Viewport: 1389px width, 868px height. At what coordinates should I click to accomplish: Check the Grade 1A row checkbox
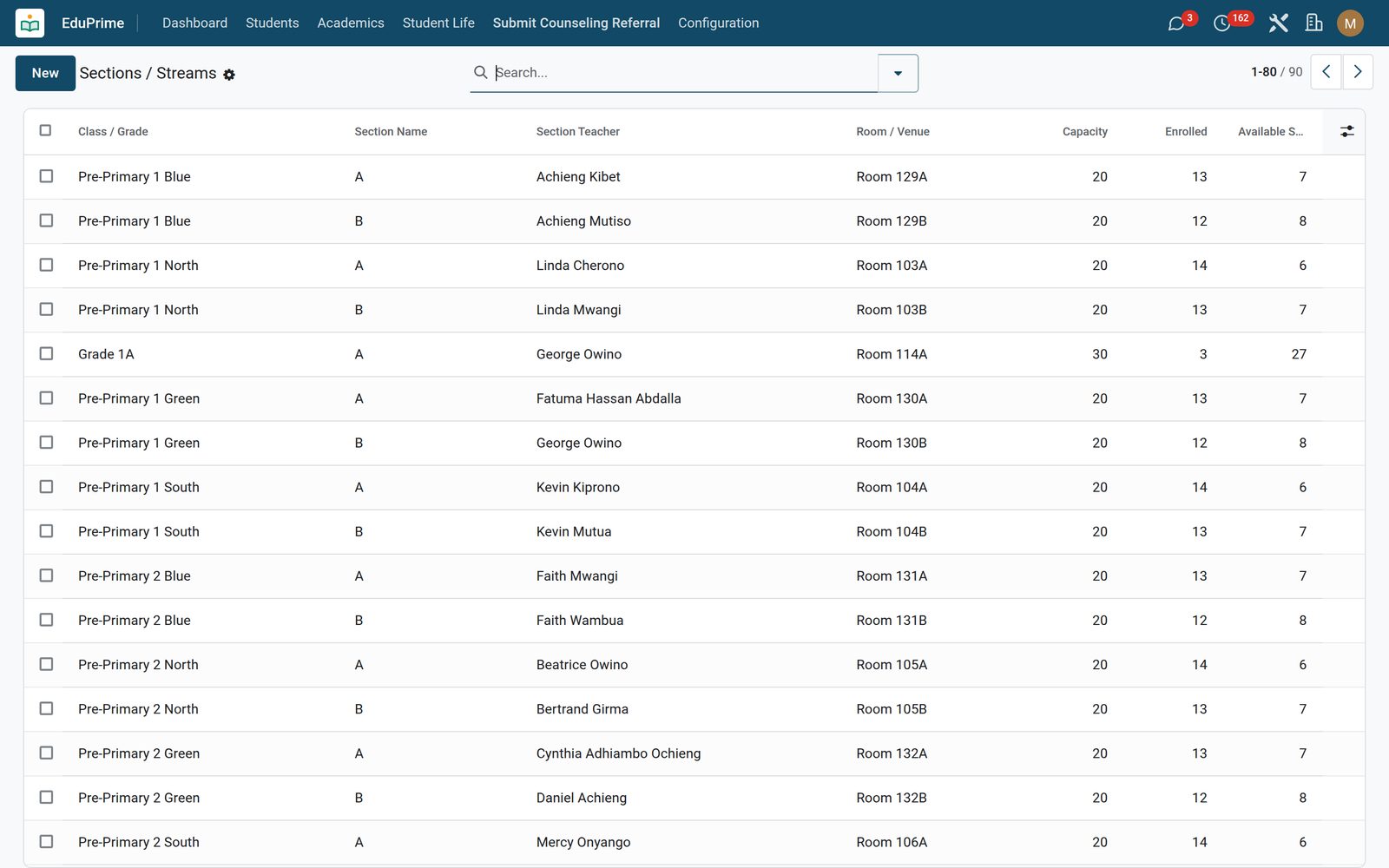(46, 353)
